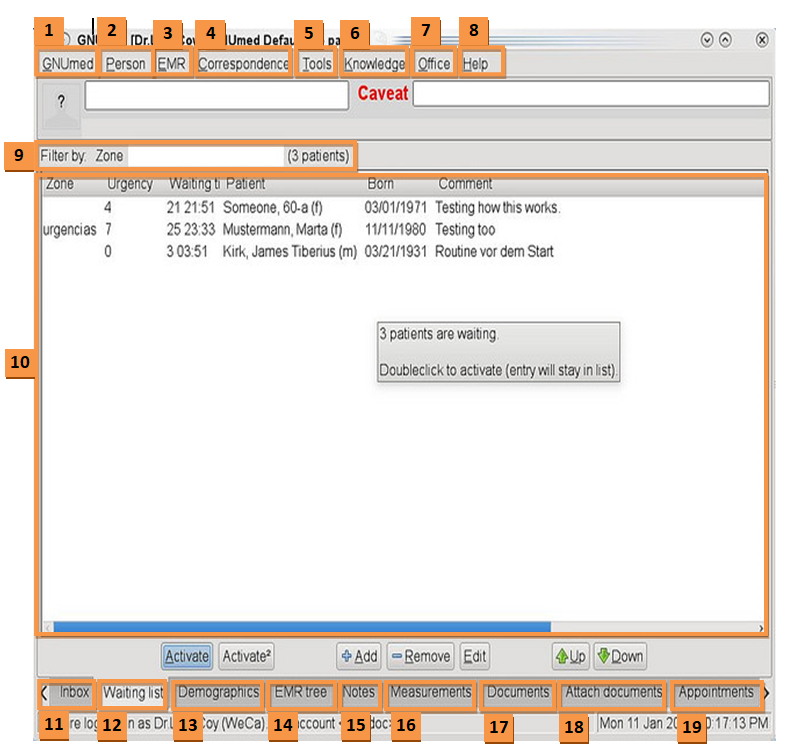Image resolution: width=788 pixels, height=755 pixels.
Task: Open the Knowledge menu
Action: [x=374, y=64]
